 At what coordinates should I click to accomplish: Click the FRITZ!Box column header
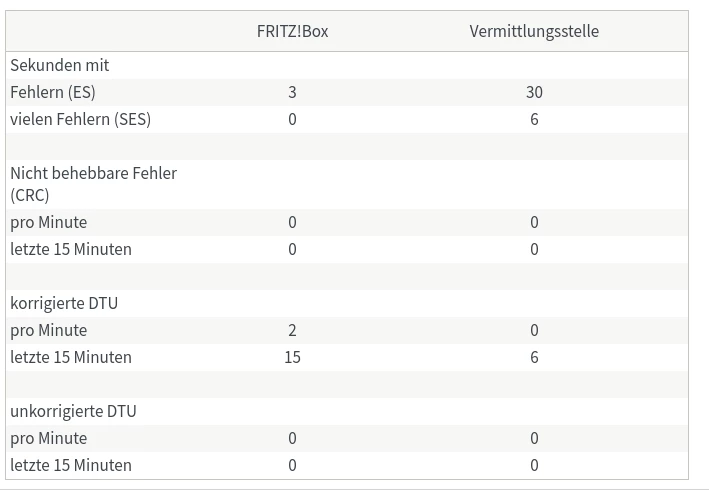click(x=292, y=31)
